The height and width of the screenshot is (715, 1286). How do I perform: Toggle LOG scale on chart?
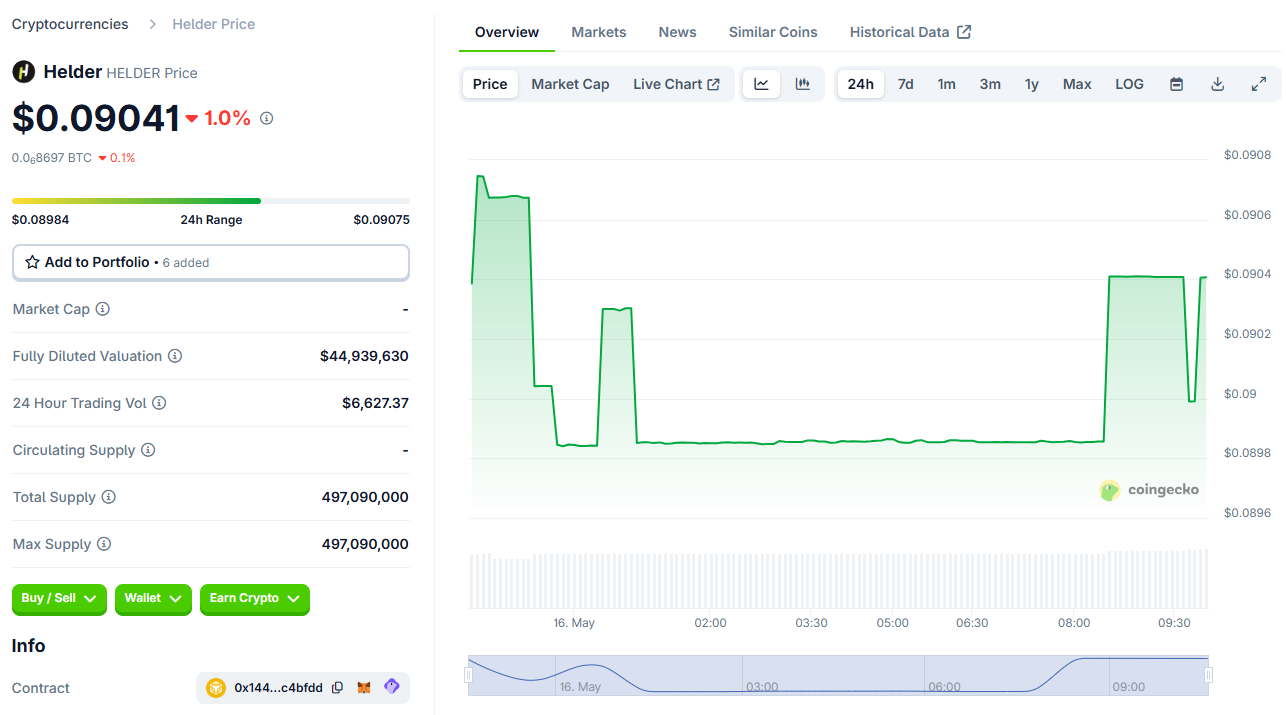(x=1129, y=84)
